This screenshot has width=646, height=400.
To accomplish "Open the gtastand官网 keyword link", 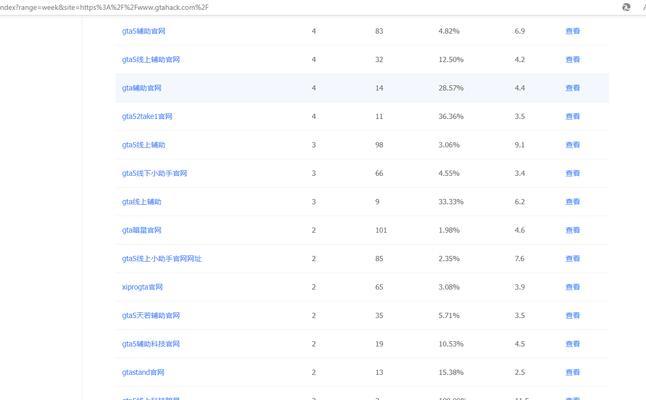I will click(143, 372).
